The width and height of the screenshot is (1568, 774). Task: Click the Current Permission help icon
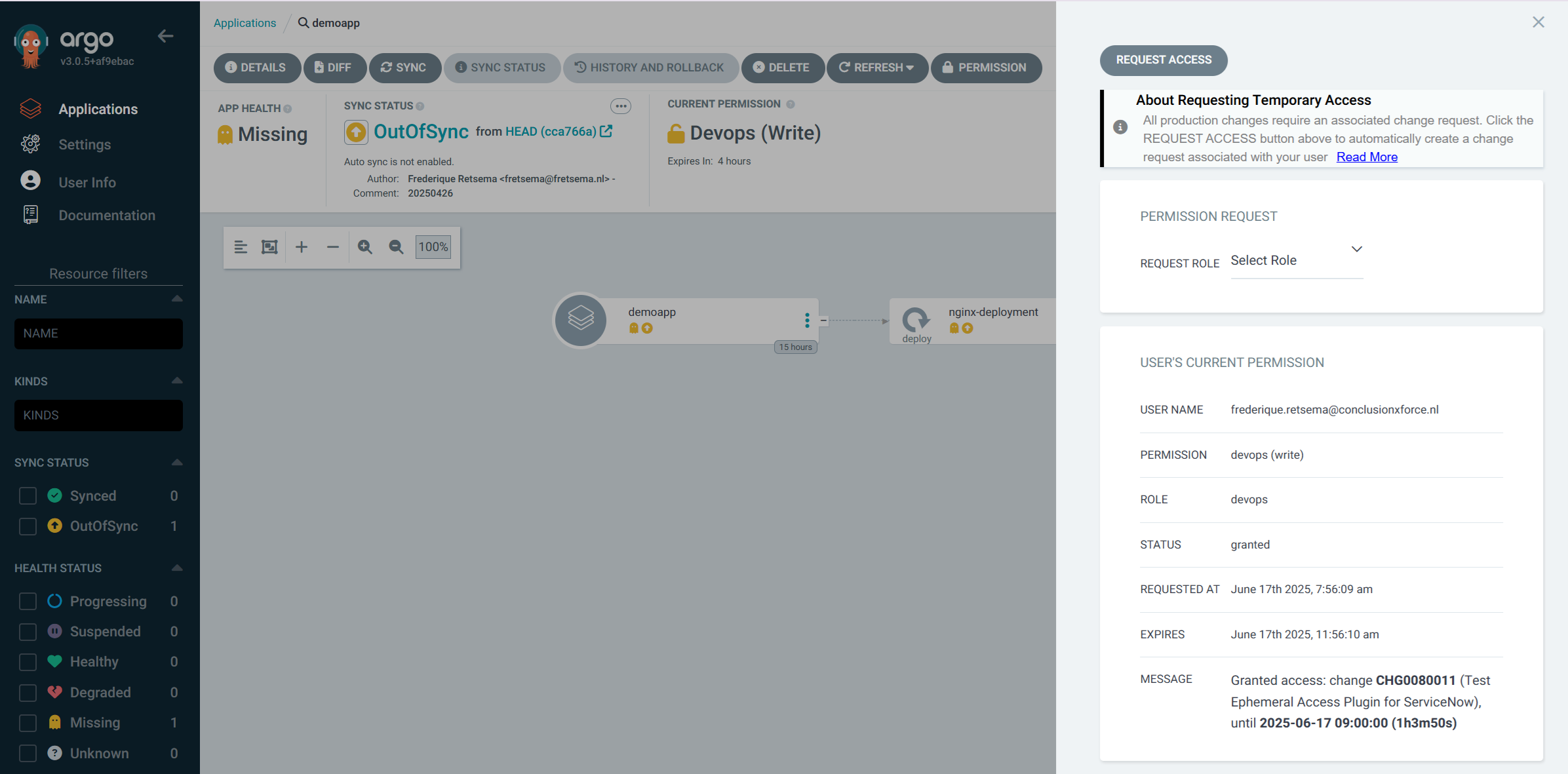point(791,104)
